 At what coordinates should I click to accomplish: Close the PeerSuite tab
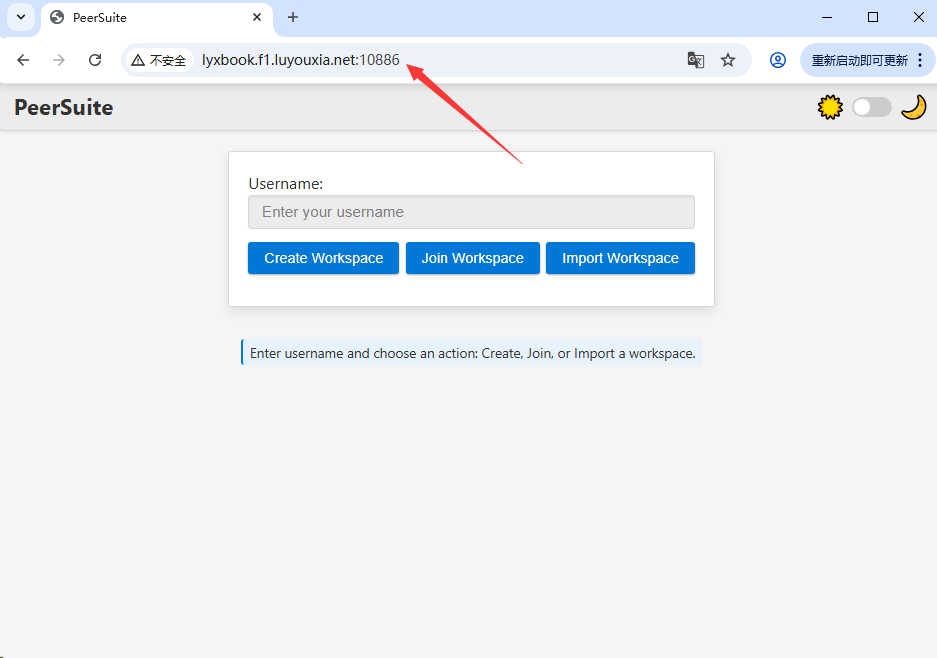(x=257, y=18)
